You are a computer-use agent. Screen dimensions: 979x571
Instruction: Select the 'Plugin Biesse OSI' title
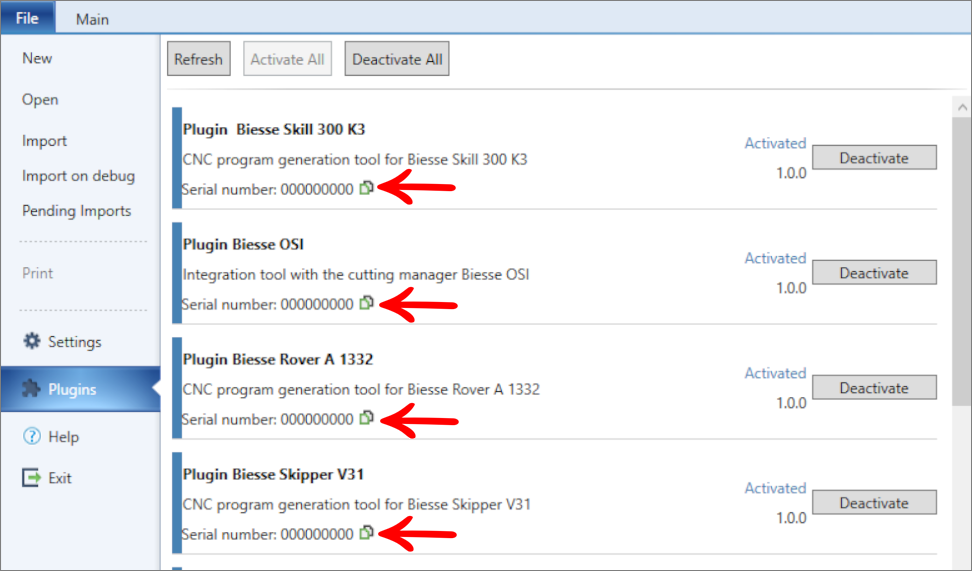(x=243, y=244)
